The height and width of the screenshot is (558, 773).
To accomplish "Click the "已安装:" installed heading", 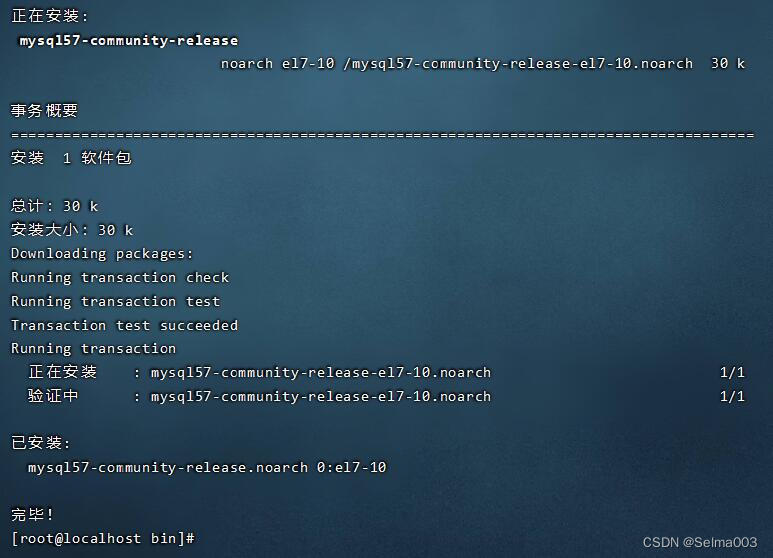I will [40, 443].
